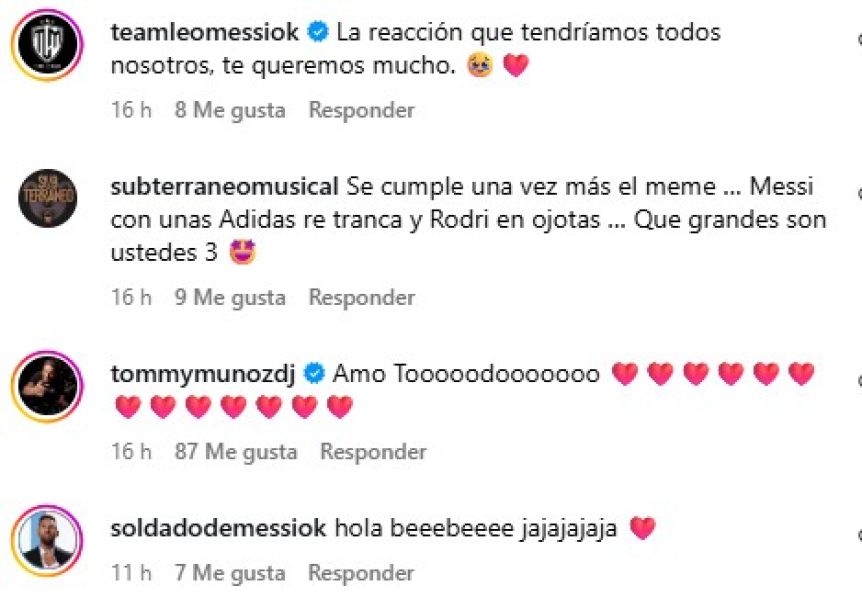Screen dimensions: 862x597
Task: Open teamleomessiok profile picture
Action: point(47,45)
